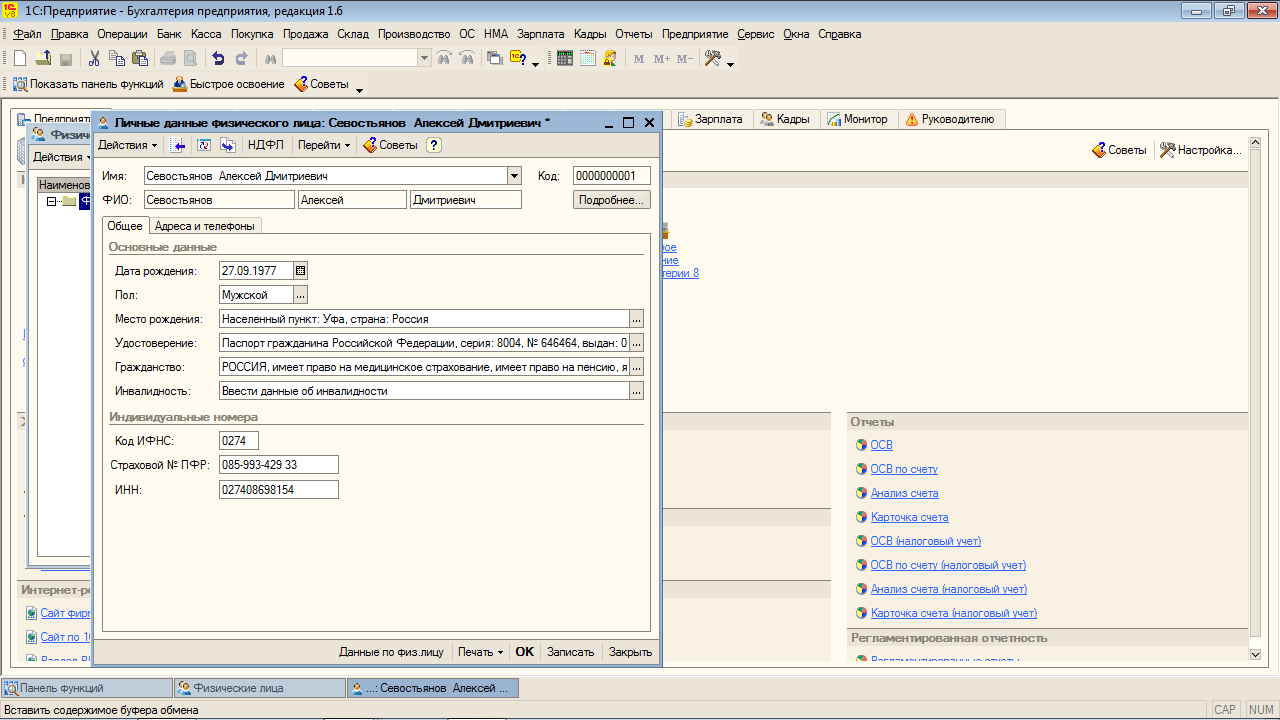Switch to the Кадры panel tab
This screenshot has height=720, width=1280.
(785, 119)
